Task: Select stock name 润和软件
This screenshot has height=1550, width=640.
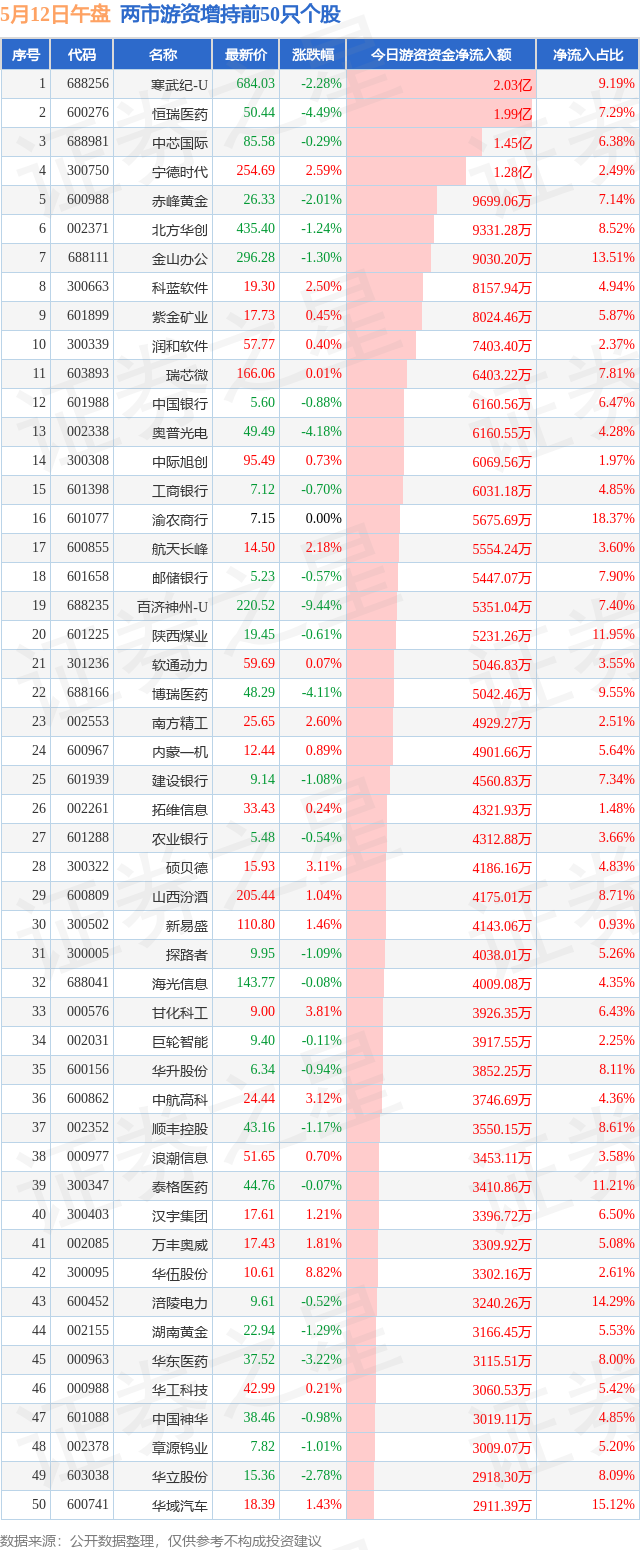Action: tap(180, 345)
